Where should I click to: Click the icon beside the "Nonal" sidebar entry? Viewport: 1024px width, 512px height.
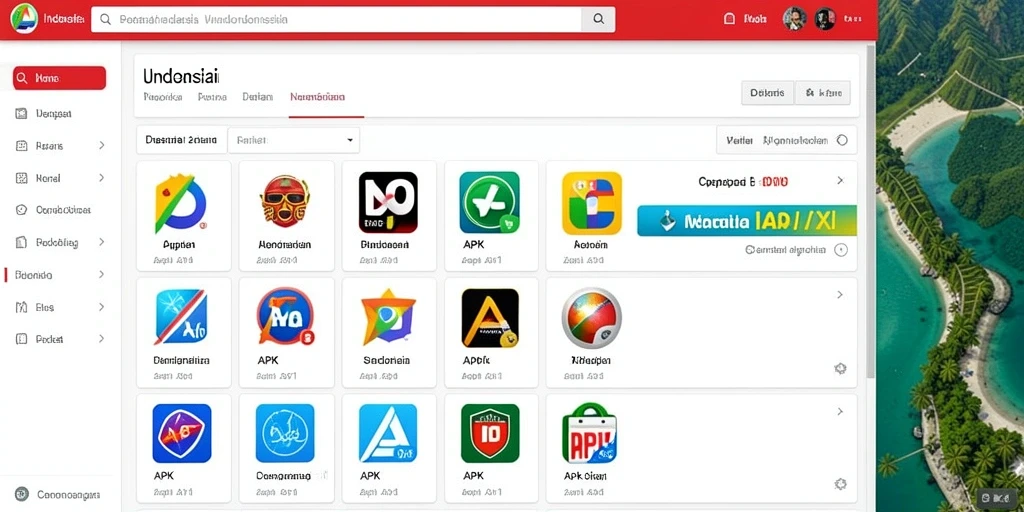pyautogui.click(x=22, y=178)
